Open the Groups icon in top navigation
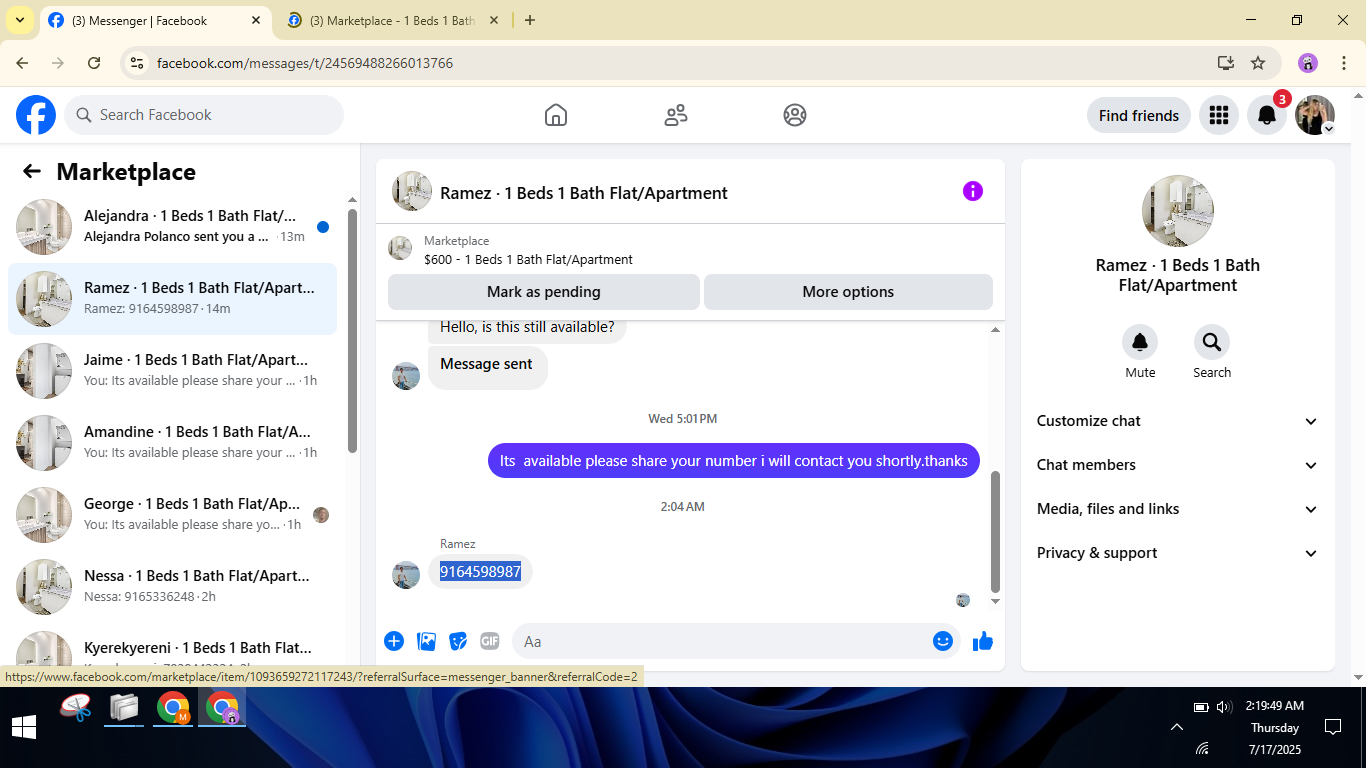The image size is (1366, 768). [795, 115]
